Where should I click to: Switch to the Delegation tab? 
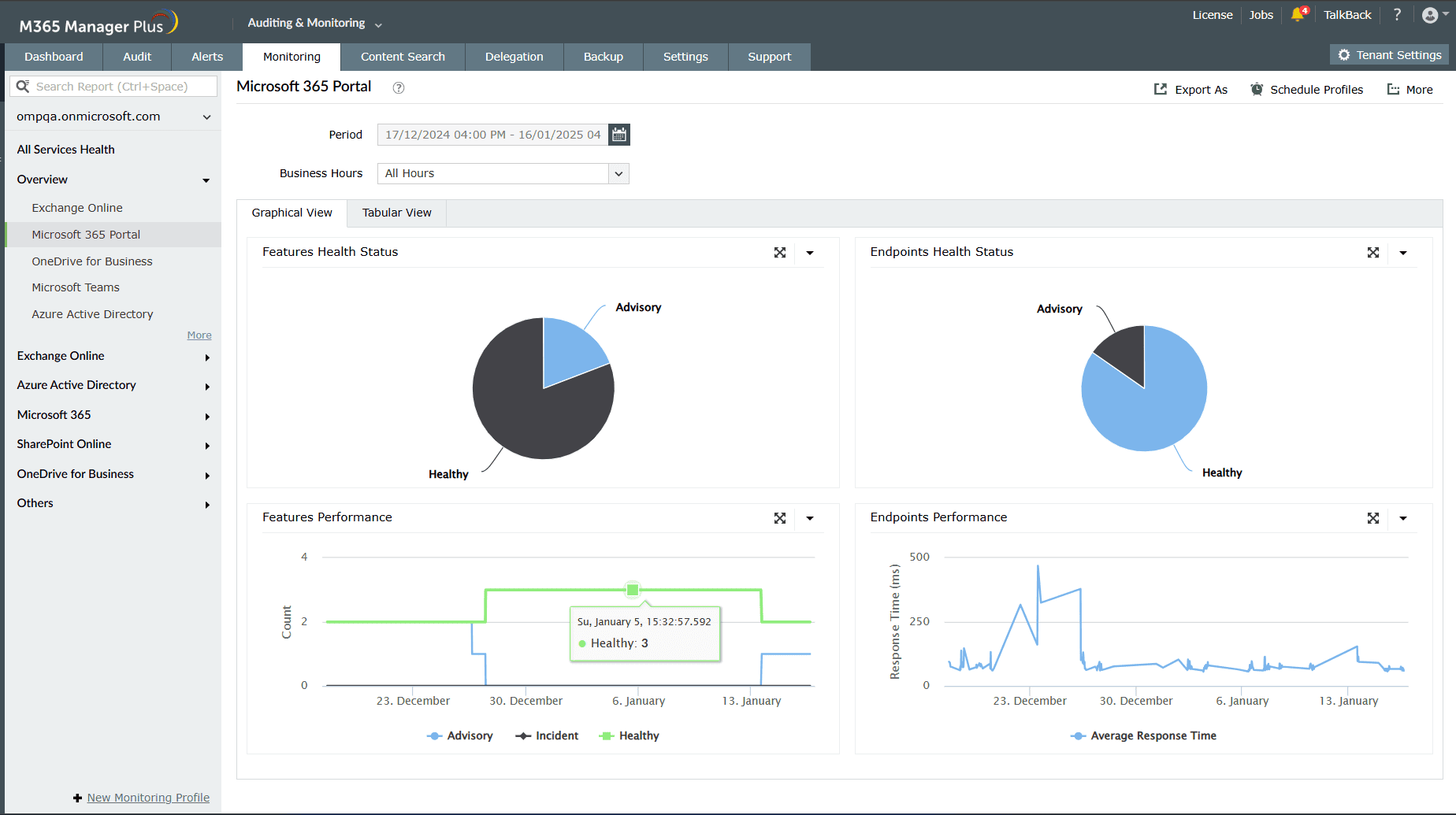pos(514,57)
